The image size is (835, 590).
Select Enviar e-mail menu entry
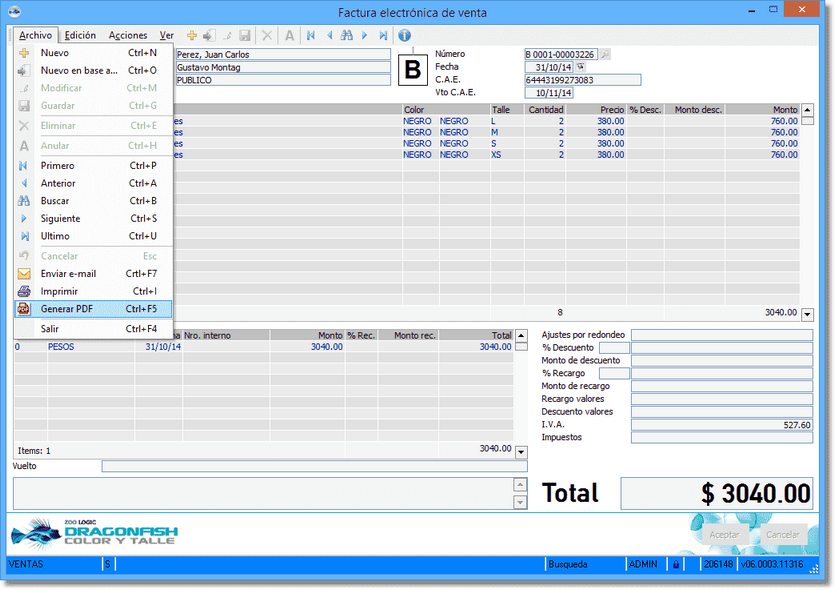click(x=68, y=273)
